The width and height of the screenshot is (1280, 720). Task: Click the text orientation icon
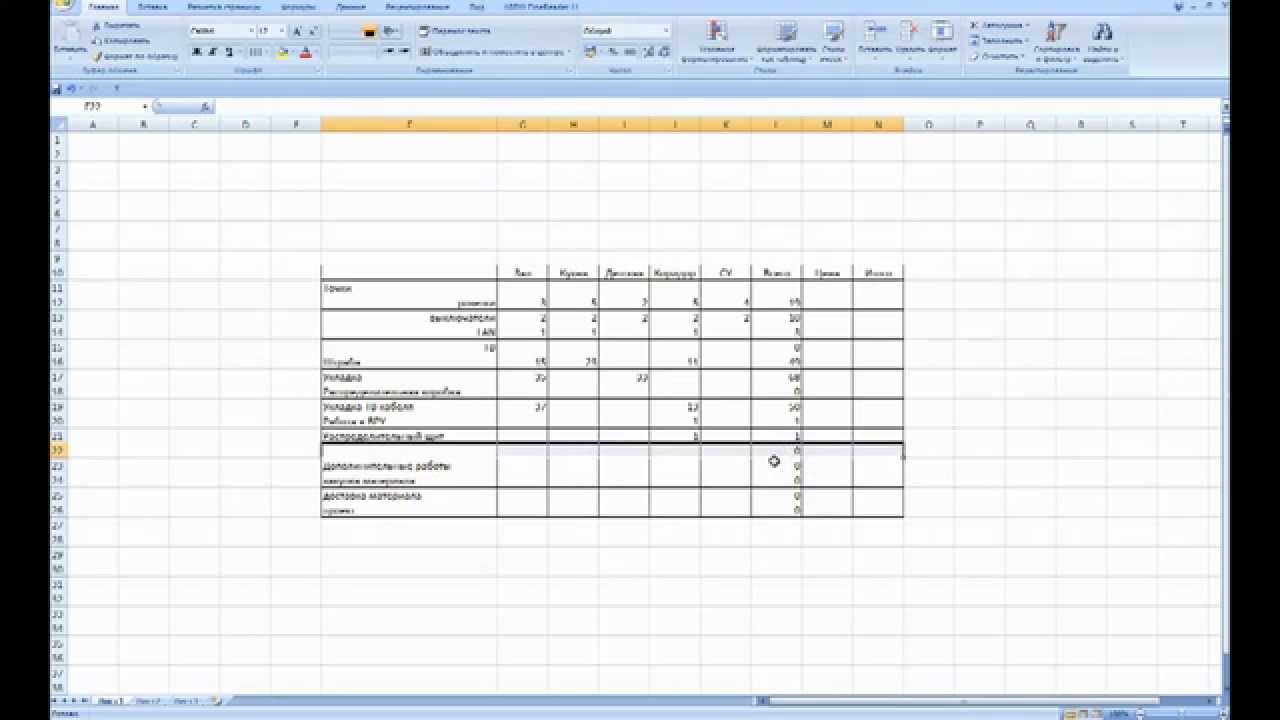pos(391,31)
